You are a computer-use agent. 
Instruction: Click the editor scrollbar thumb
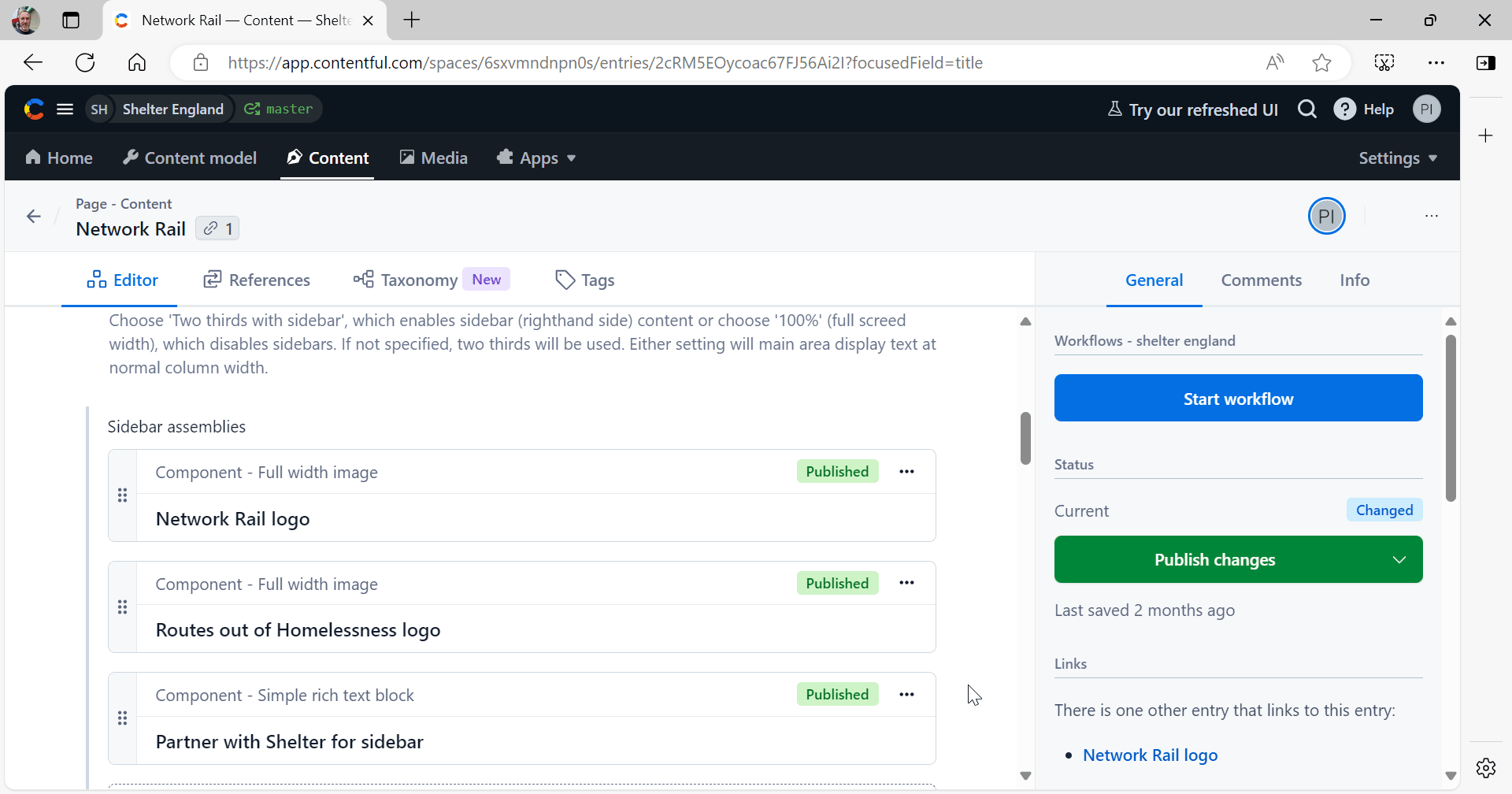1025,438
